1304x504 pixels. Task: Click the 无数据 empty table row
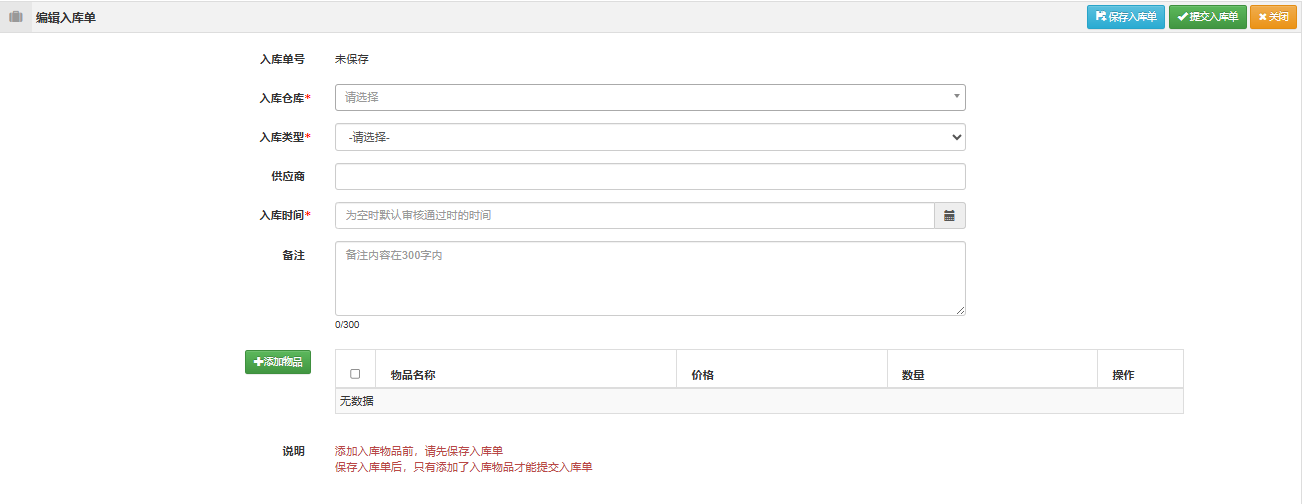[x=759, y=401]
